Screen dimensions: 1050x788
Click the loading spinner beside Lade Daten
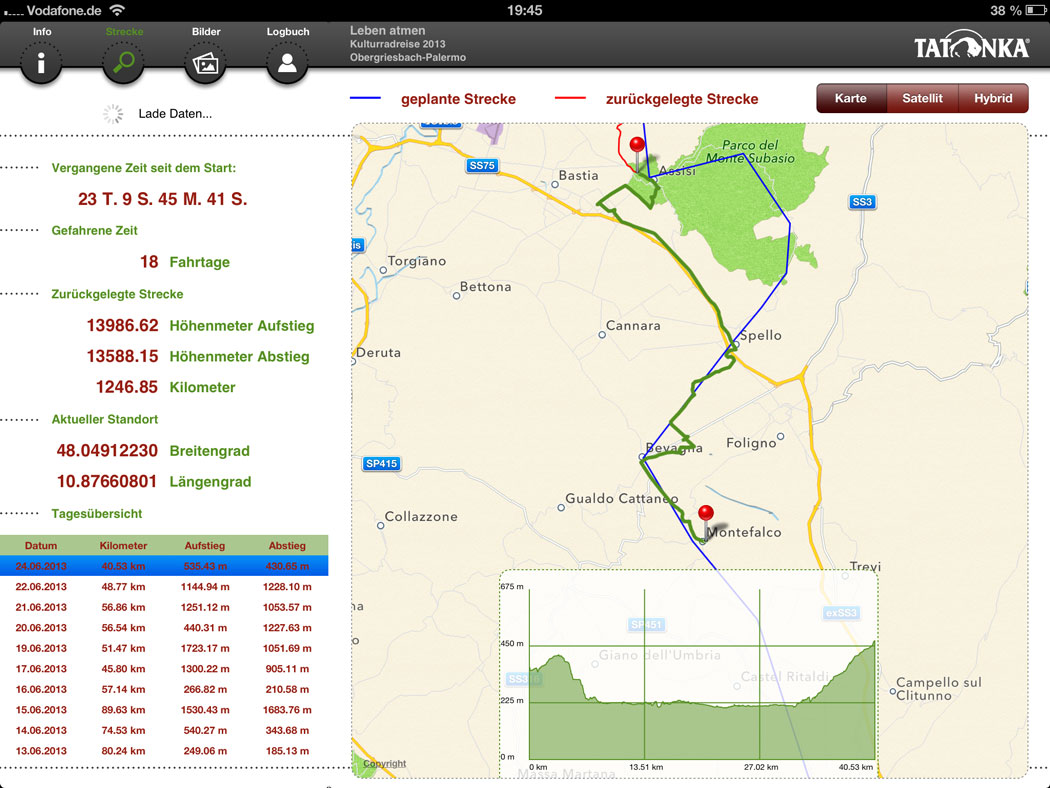[x=113, y=114]
